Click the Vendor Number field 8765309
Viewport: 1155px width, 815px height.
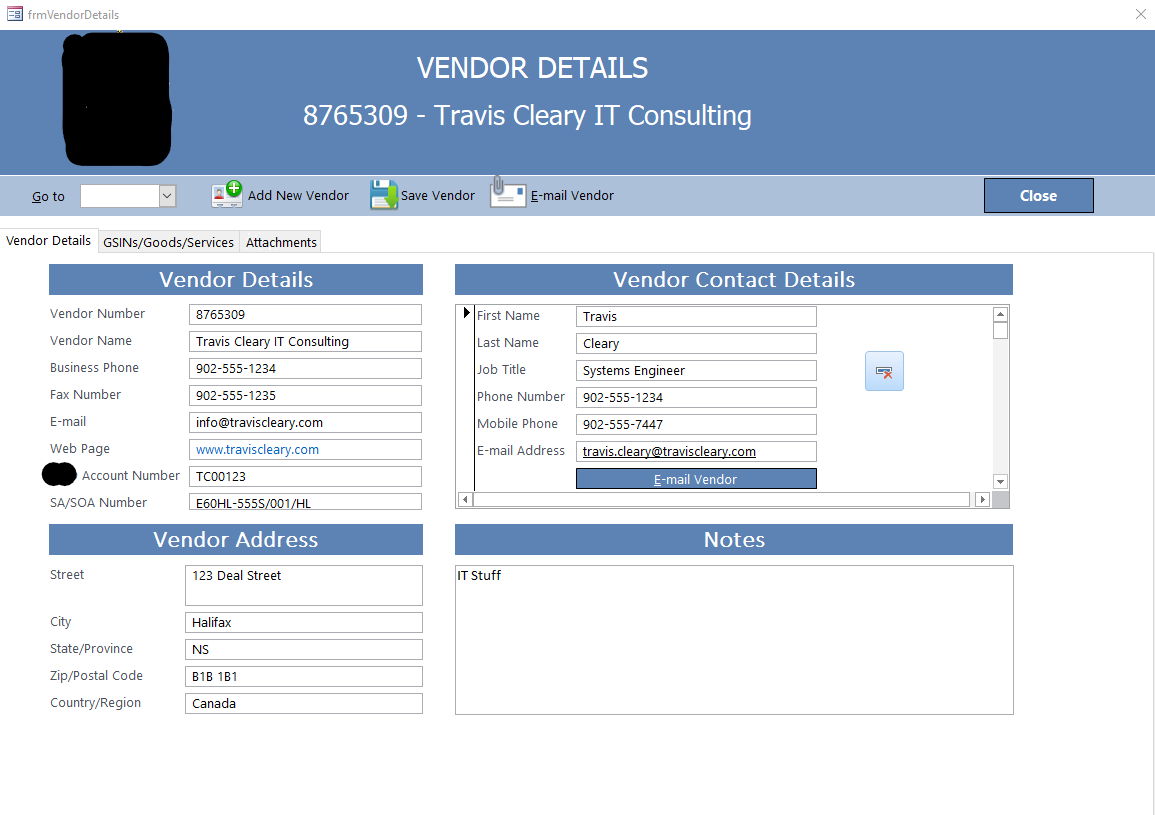(x=305, y=315)
